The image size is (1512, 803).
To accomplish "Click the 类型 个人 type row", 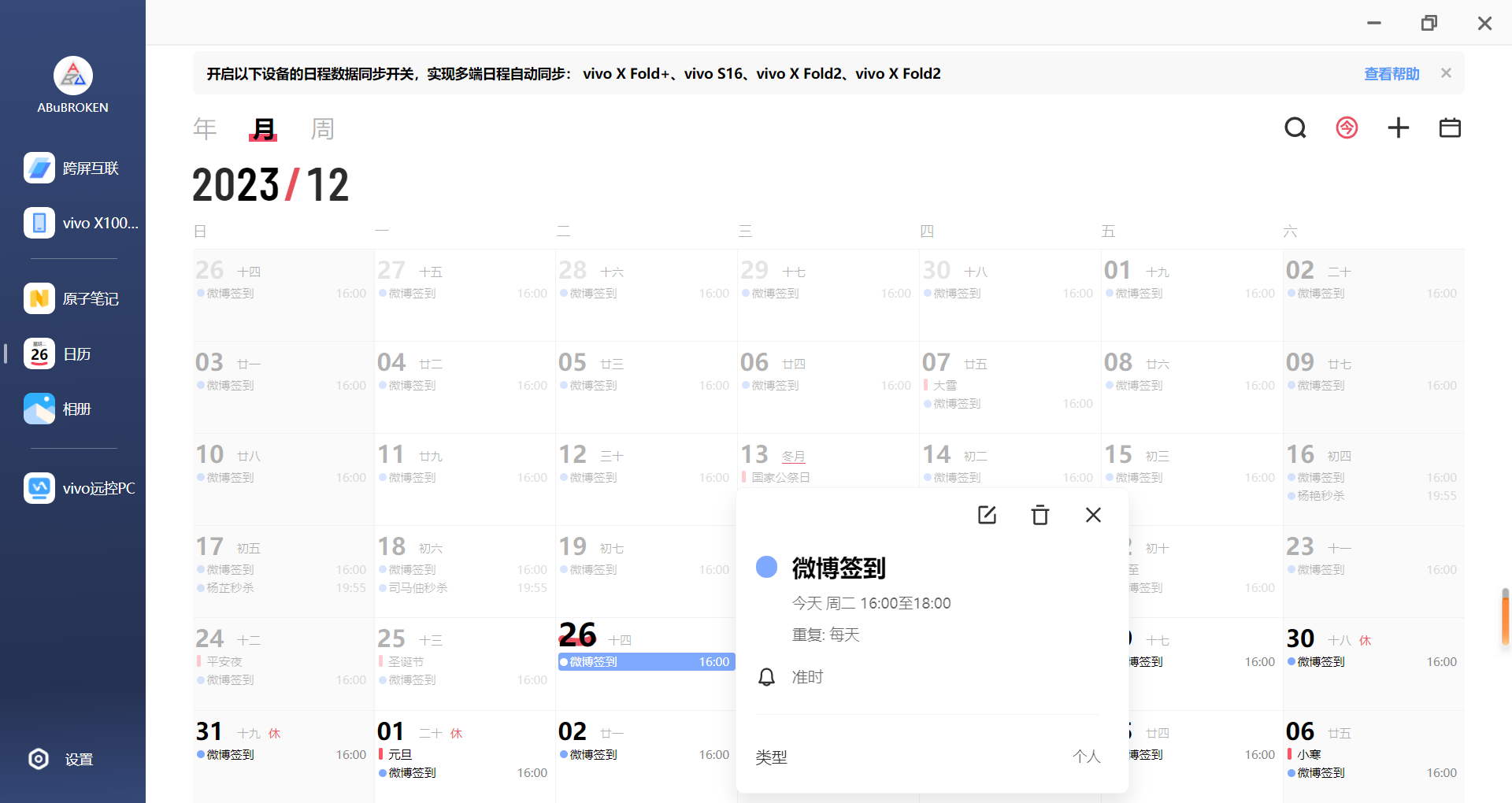I will 928,757.
